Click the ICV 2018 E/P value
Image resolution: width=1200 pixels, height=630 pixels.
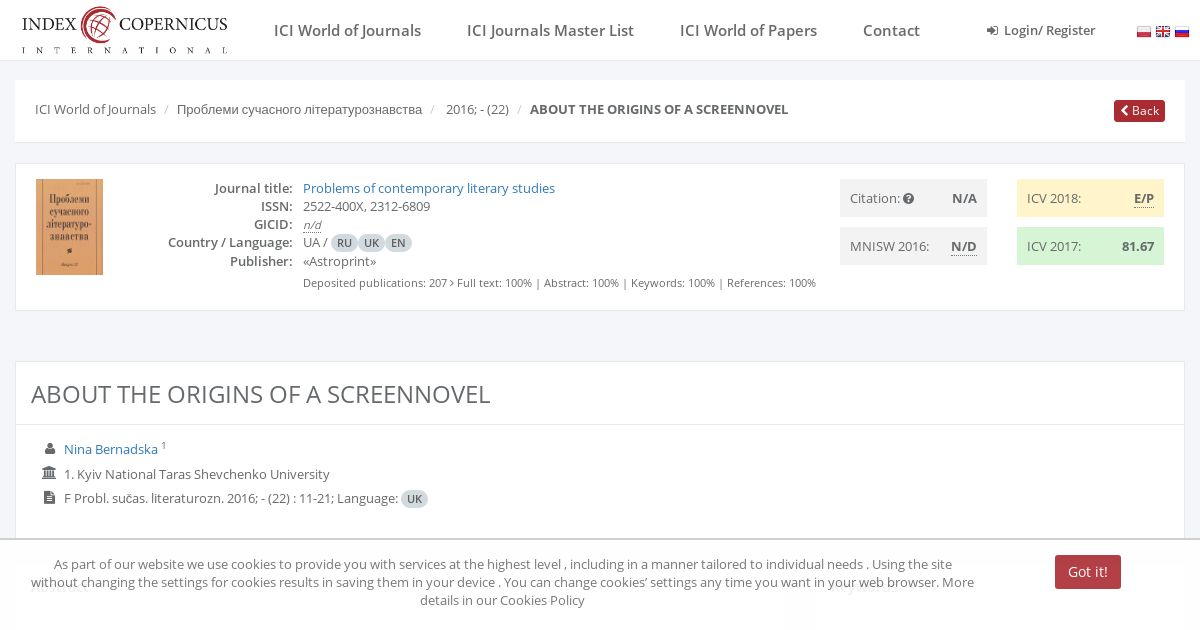pyautogui.click(x=1144, y=198)
